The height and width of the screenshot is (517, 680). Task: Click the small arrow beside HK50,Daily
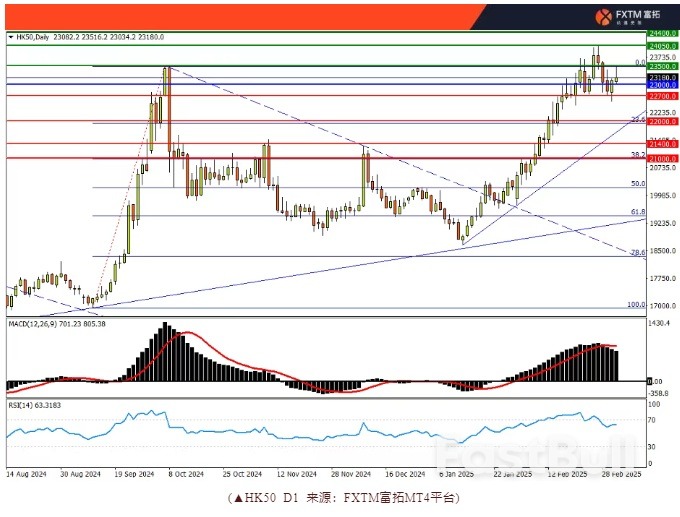11,37
